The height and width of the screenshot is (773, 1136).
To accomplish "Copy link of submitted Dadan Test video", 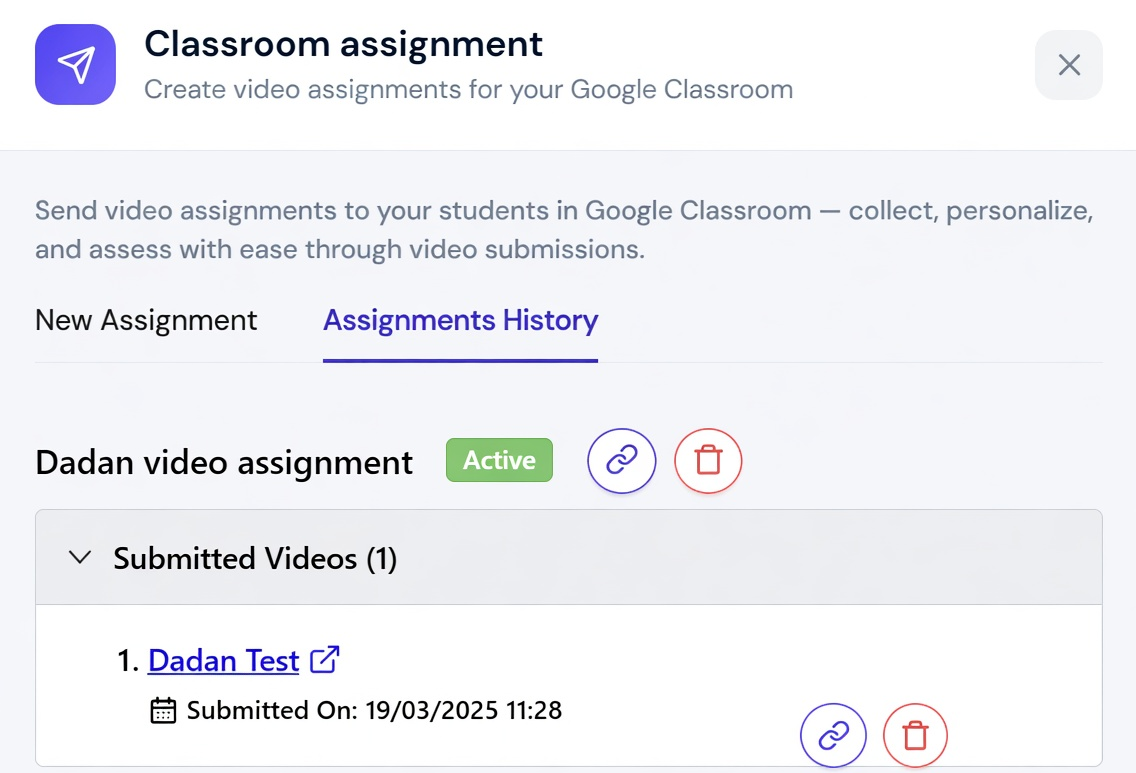I will (833, 735).
